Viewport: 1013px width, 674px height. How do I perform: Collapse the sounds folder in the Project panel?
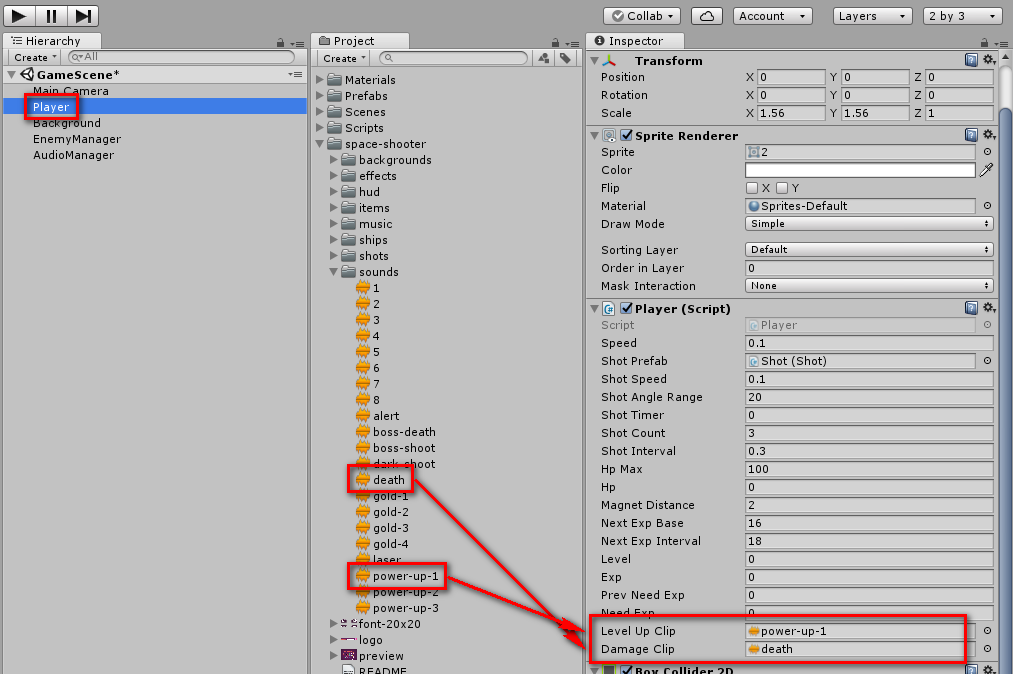(x=335, y=271)
